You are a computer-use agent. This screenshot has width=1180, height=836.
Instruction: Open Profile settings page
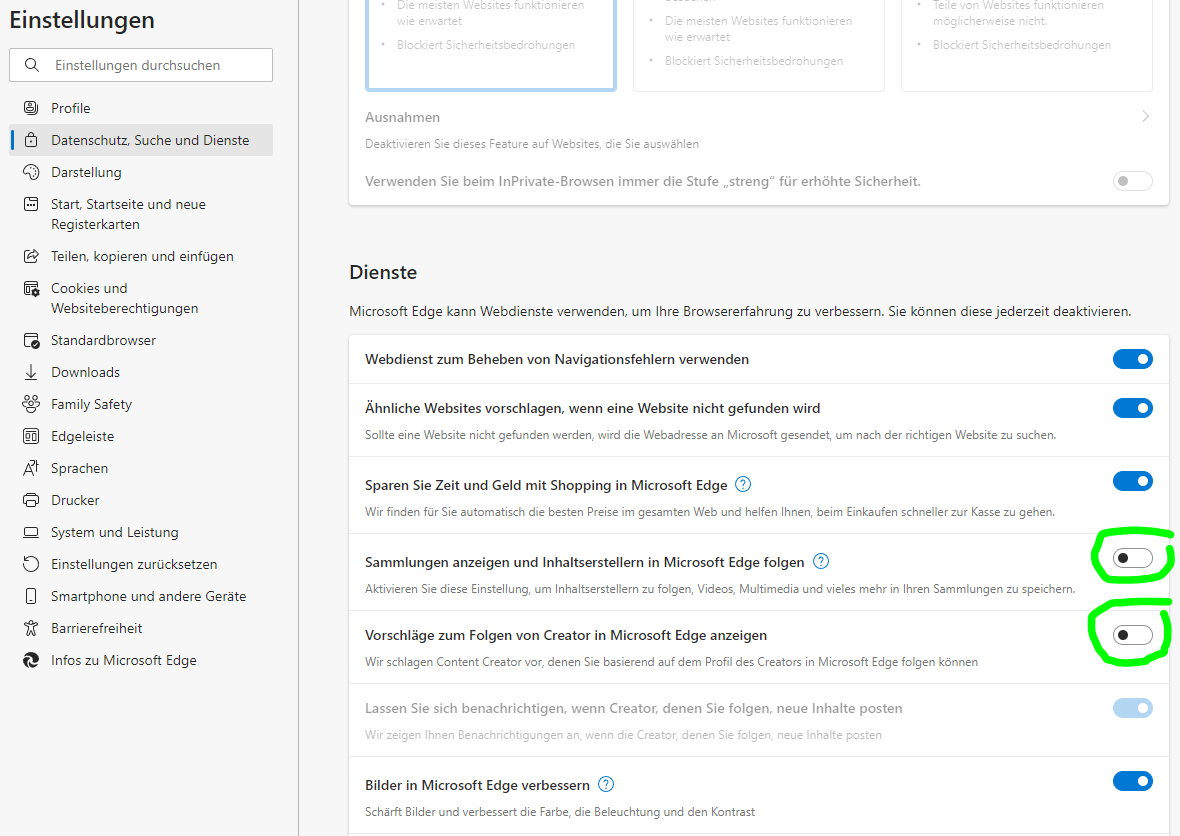click(x=141, y=108)
